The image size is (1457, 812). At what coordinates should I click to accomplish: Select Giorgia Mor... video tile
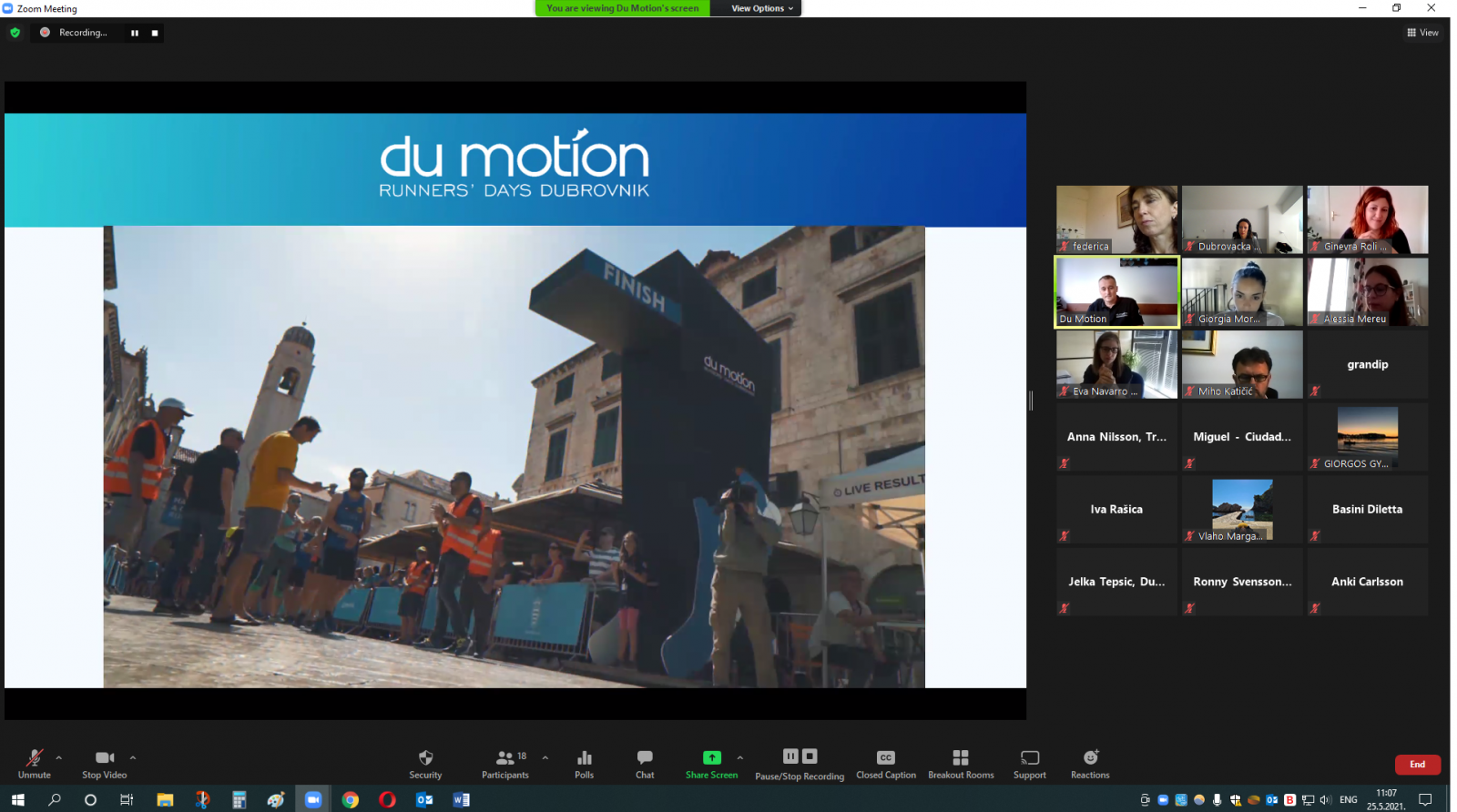click(1242, 291)
